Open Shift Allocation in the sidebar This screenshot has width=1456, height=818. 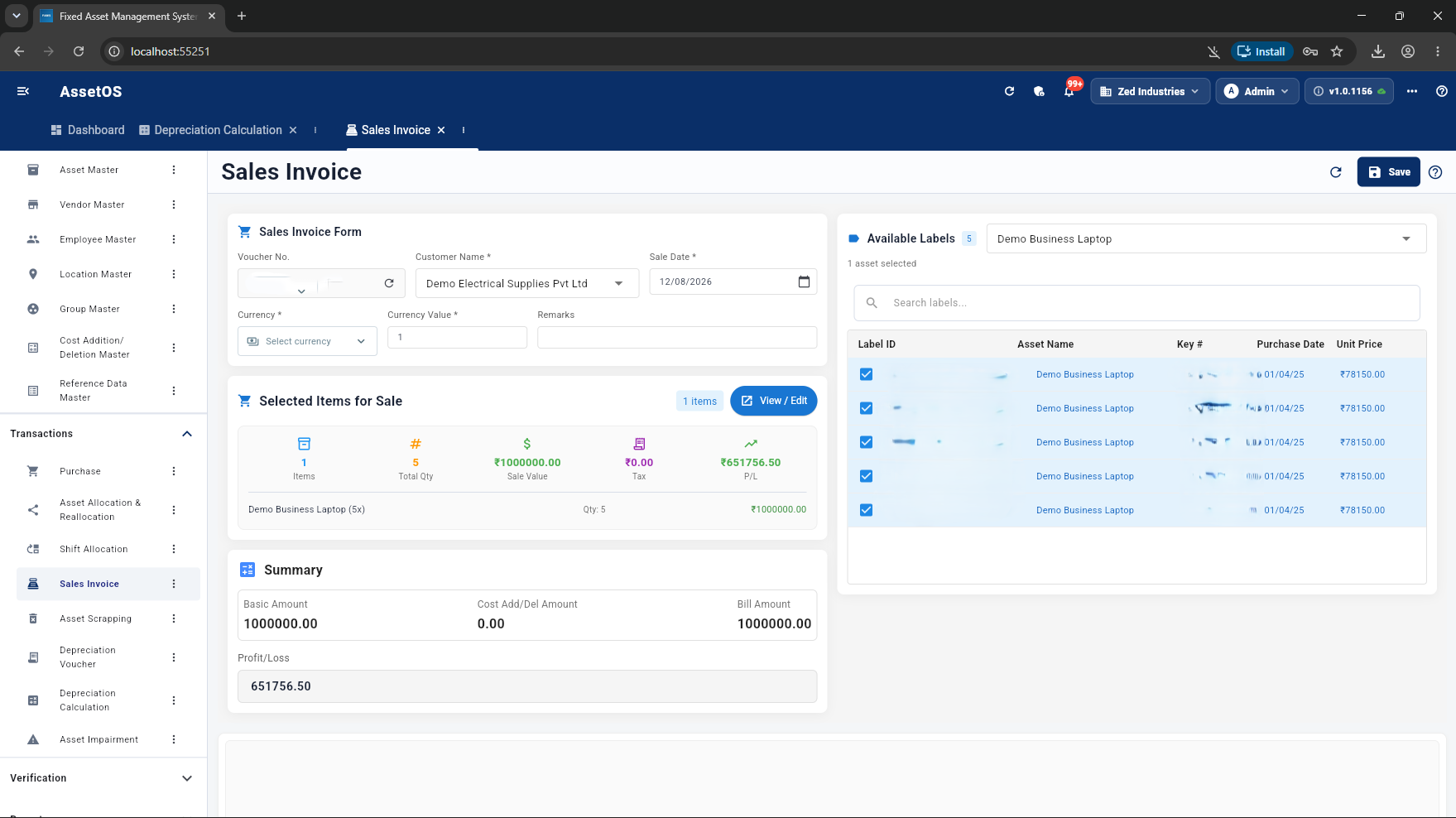tap(94, 549)
